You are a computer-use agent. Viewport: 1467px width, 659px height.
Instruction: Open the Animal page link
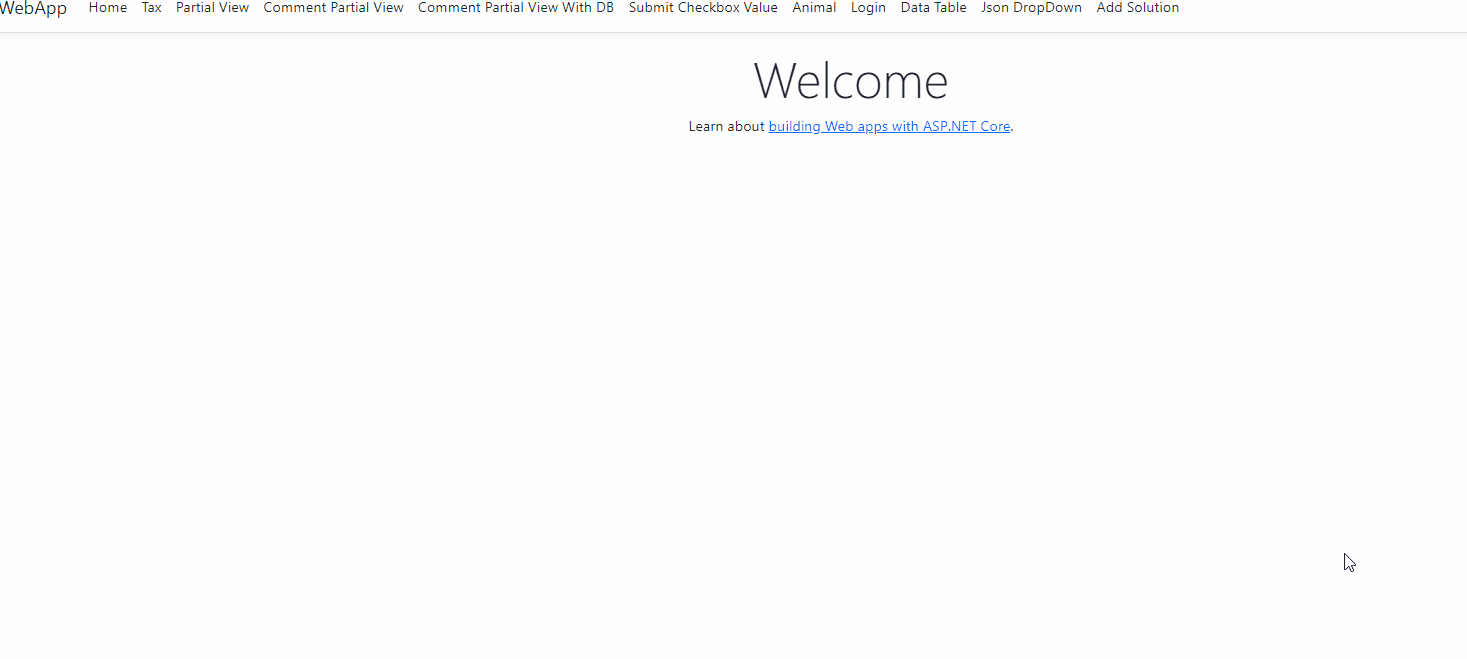[x=814, y=8]
